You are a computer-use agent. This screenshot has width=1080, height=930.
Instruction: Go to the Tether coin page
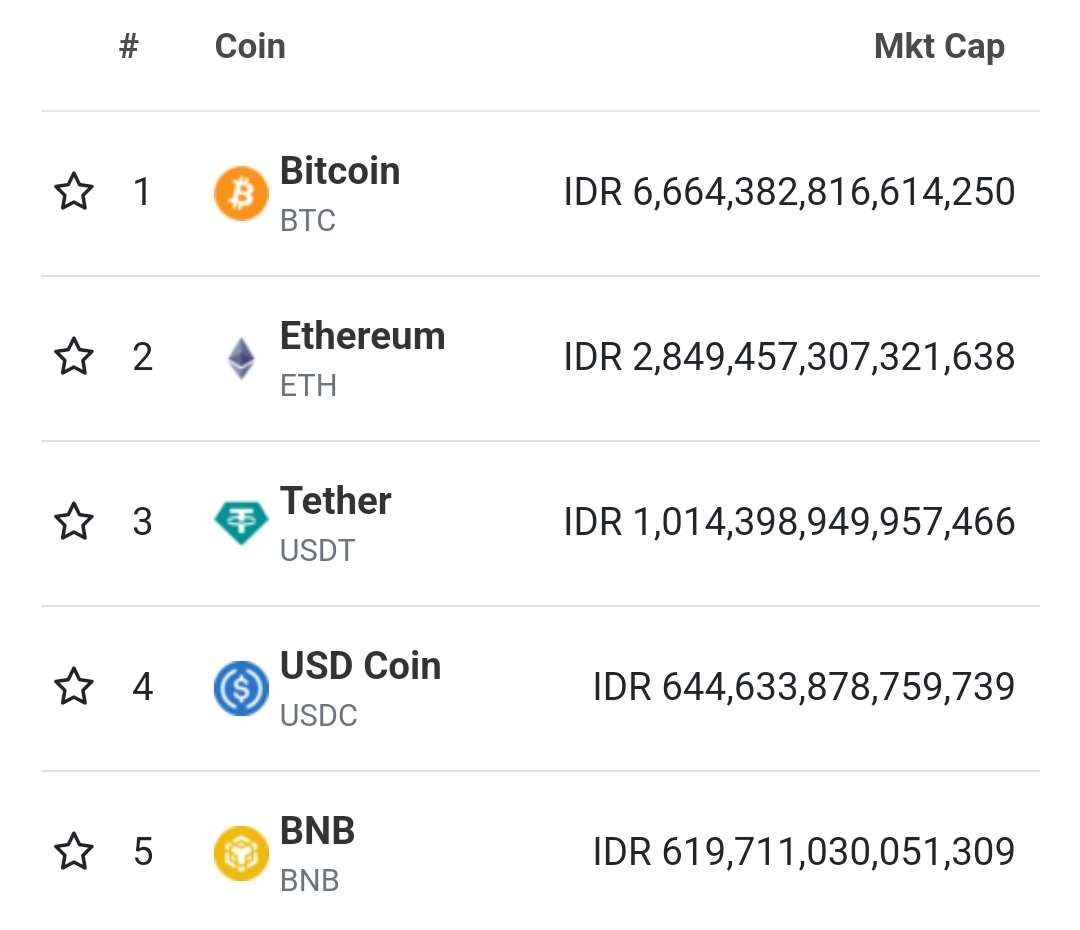coord(335,501)
